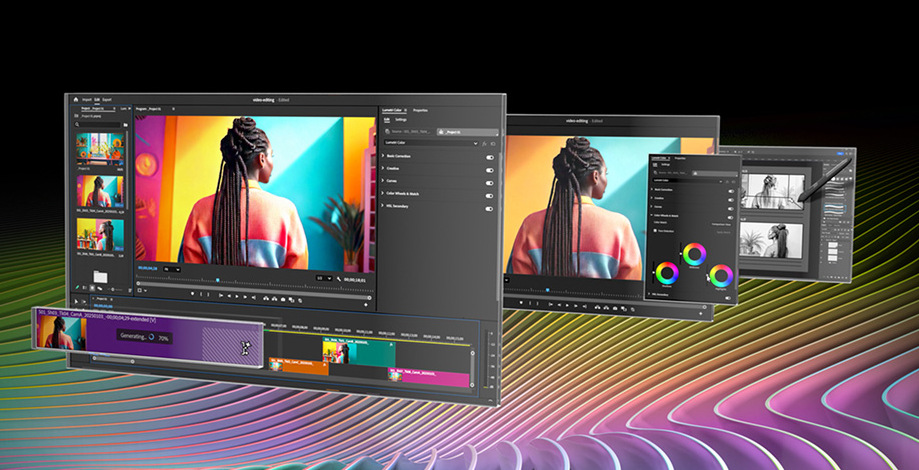The image size is (919, 470).
Task: Step forward one frame in main monitor
Action: (x=245, y=297)
